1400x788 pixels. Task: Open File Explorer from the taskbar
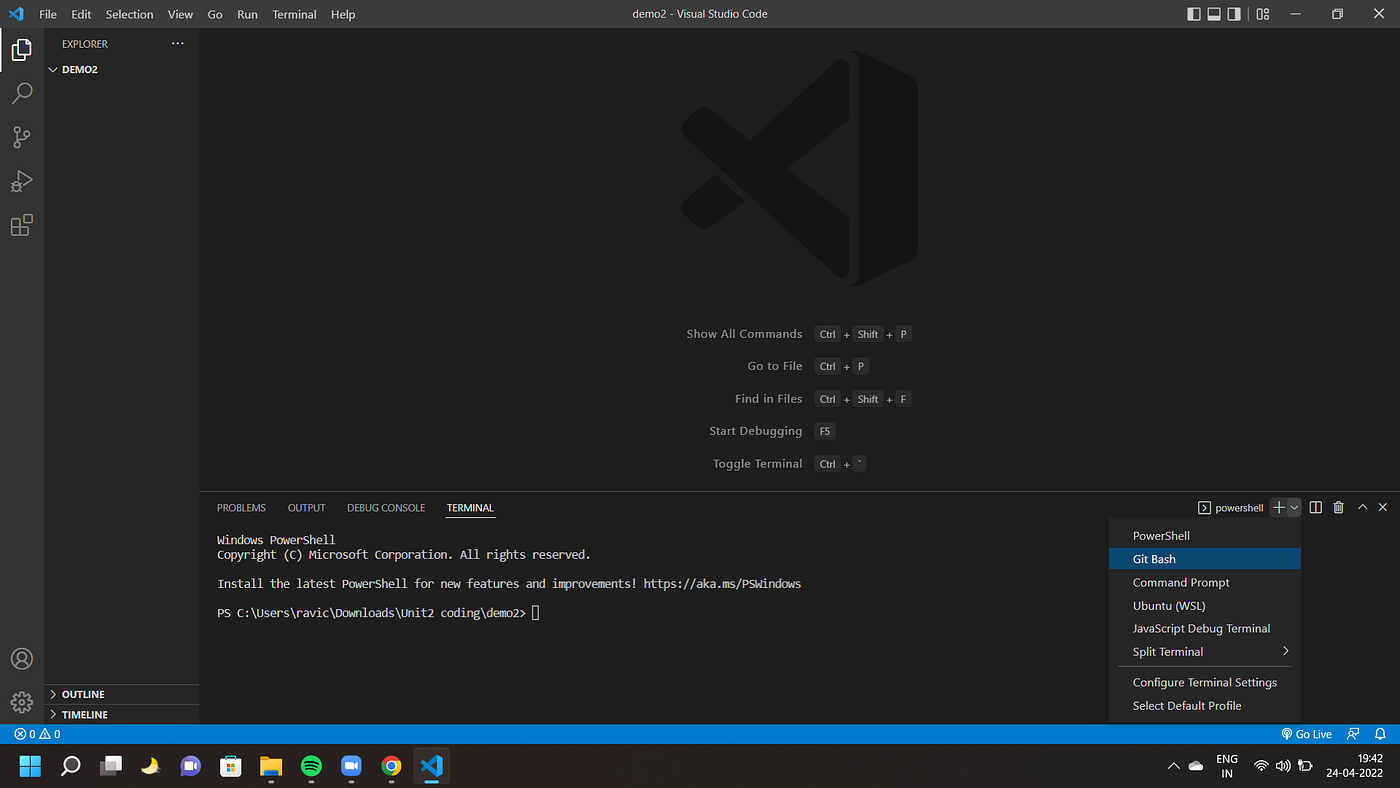tap(271, 766)
